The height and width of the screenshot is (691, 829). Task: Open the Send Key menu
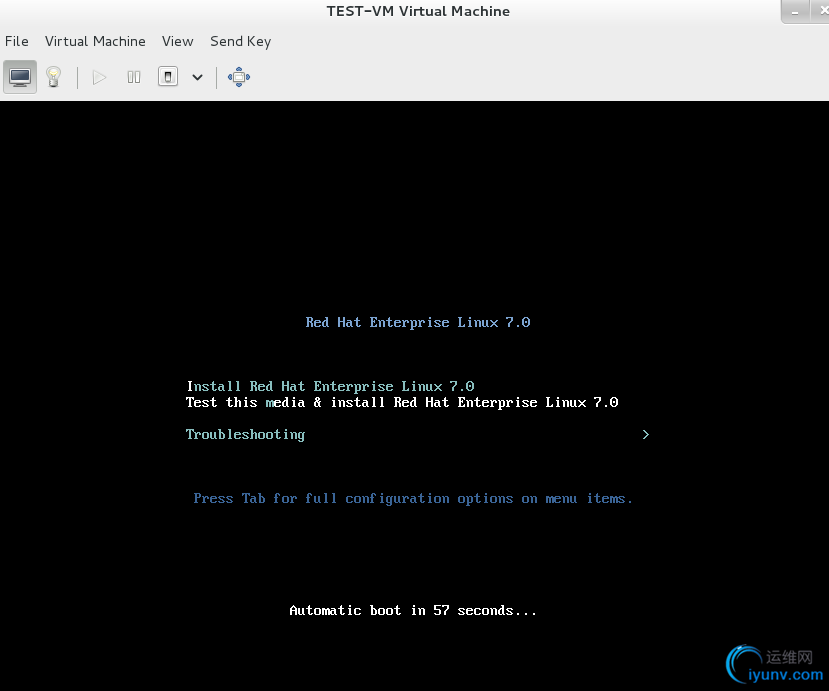pos(241,41)
